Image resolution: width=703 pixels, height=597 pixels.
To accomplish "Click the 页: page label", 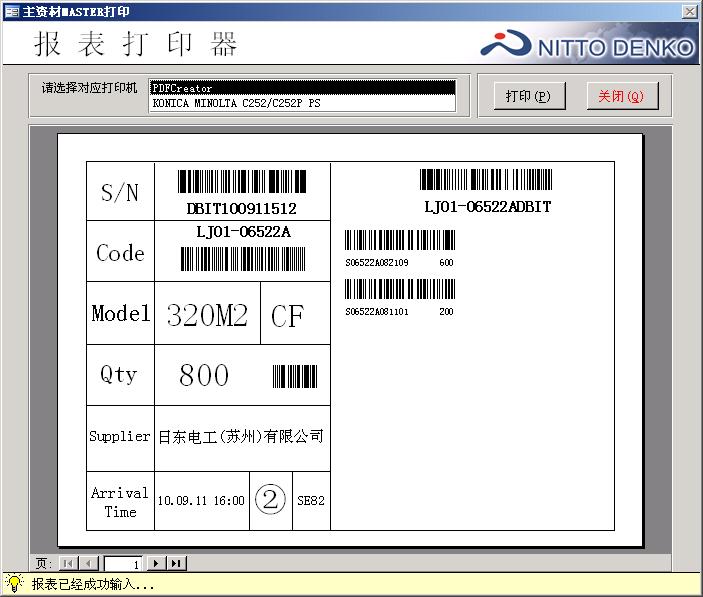I will 44,563.
